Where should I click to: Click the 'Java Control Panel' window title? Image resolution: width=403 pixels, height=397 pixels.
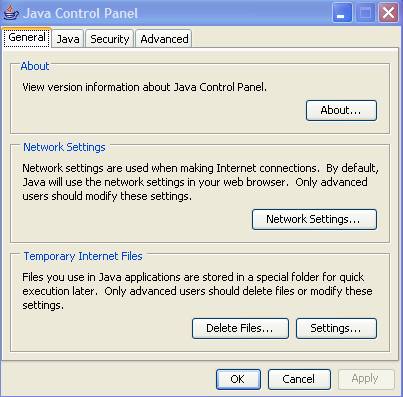[80, 13]
